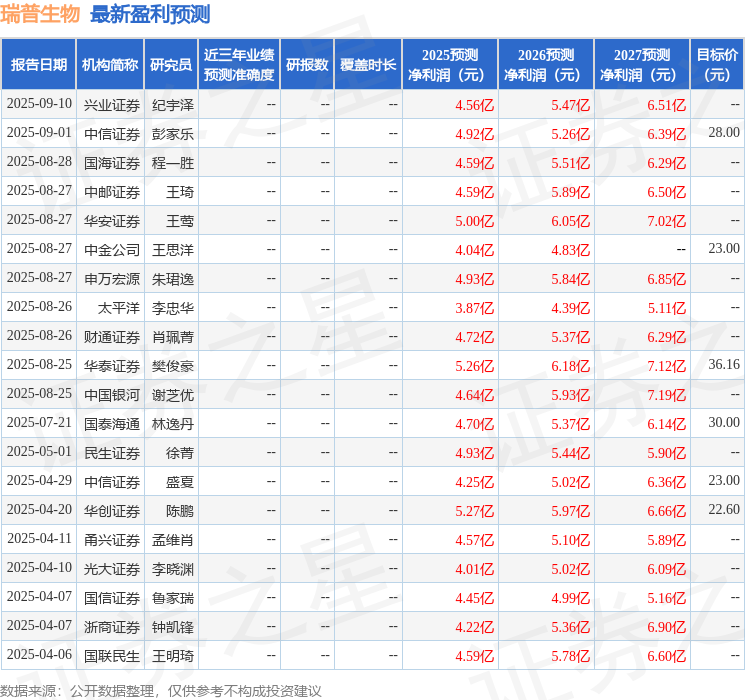Click analyst name 纪宇泽
Viewport: 745px width, 700px height.
[x=173, y=105]
